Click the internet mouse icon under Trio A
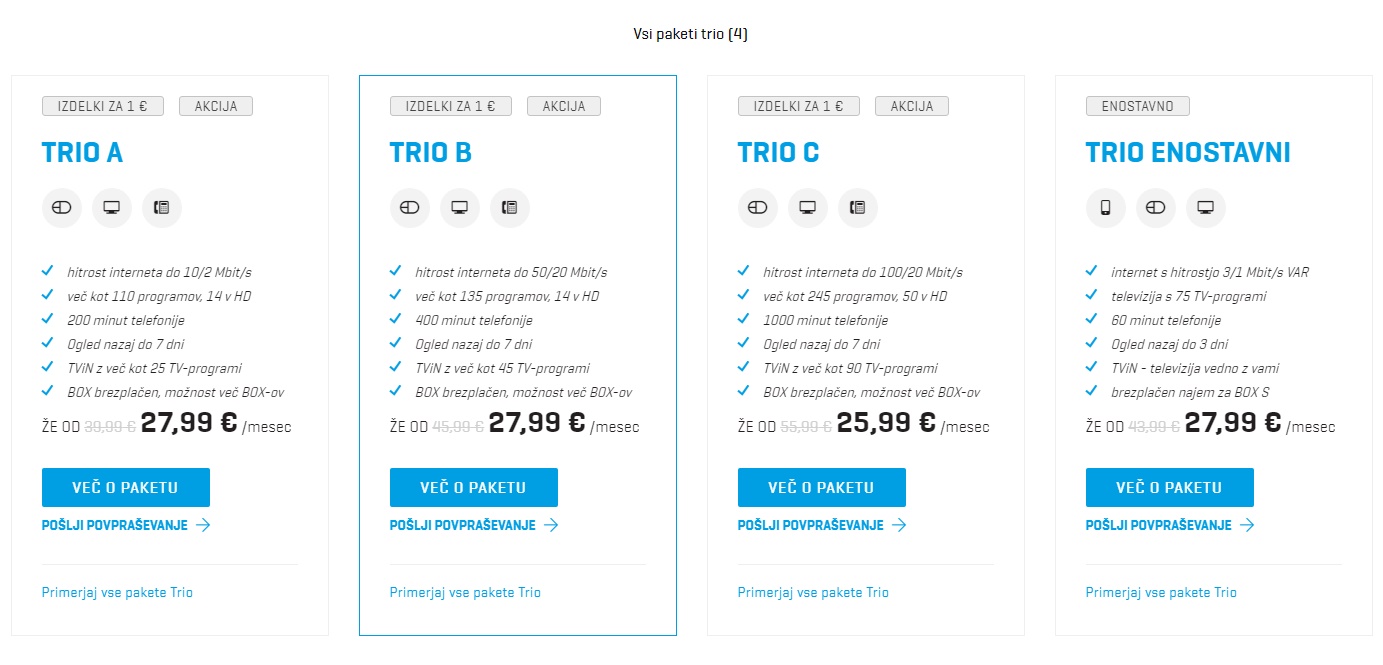Viewport: 1383px width, 665px height. (62, 208)
